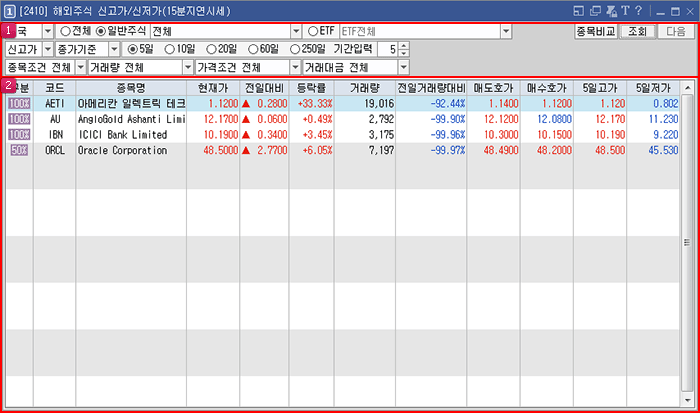The height and width of the screenshot is (413, 700).
Task: Open the country dropdown
Action: coord(48,31)
